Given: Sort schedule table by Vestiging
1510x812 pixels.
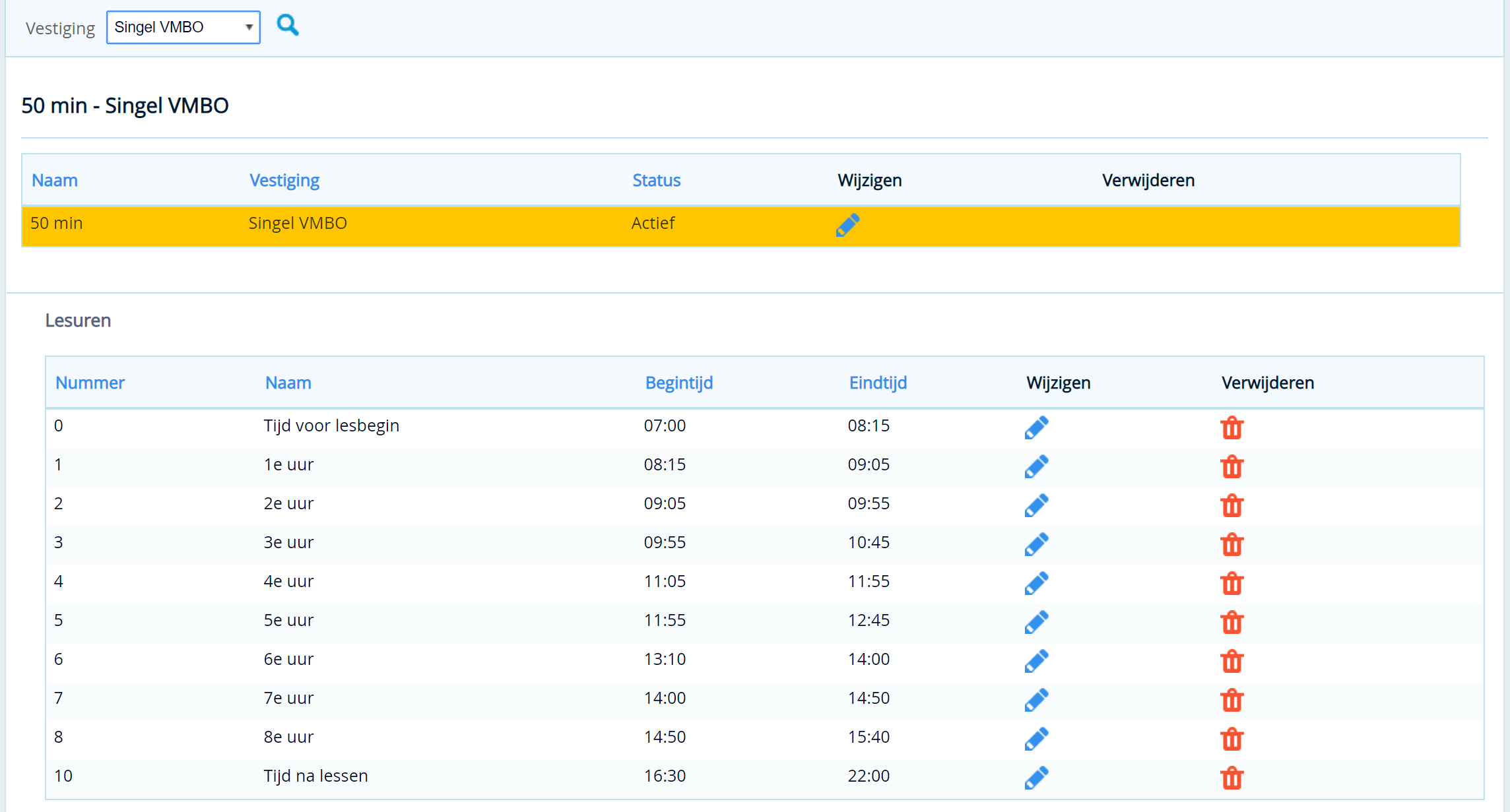Looking at the screenshot, I should tap(284, 180).
